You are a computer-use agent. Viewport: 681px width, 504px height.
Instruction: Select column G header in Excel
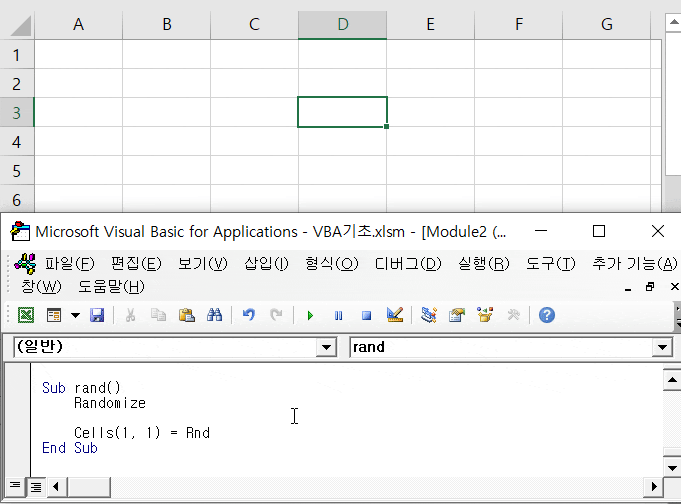pos(607,24)
